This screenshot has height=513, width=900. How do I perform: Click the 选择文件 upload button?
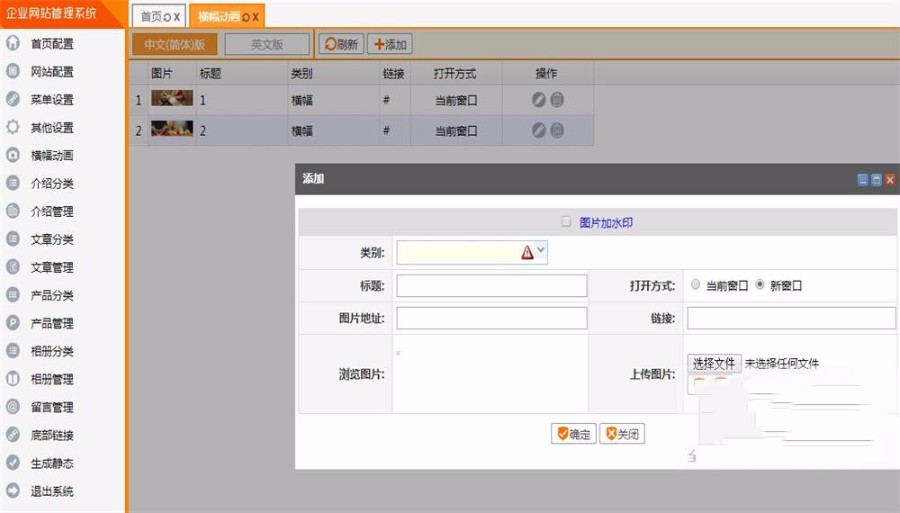714,363
